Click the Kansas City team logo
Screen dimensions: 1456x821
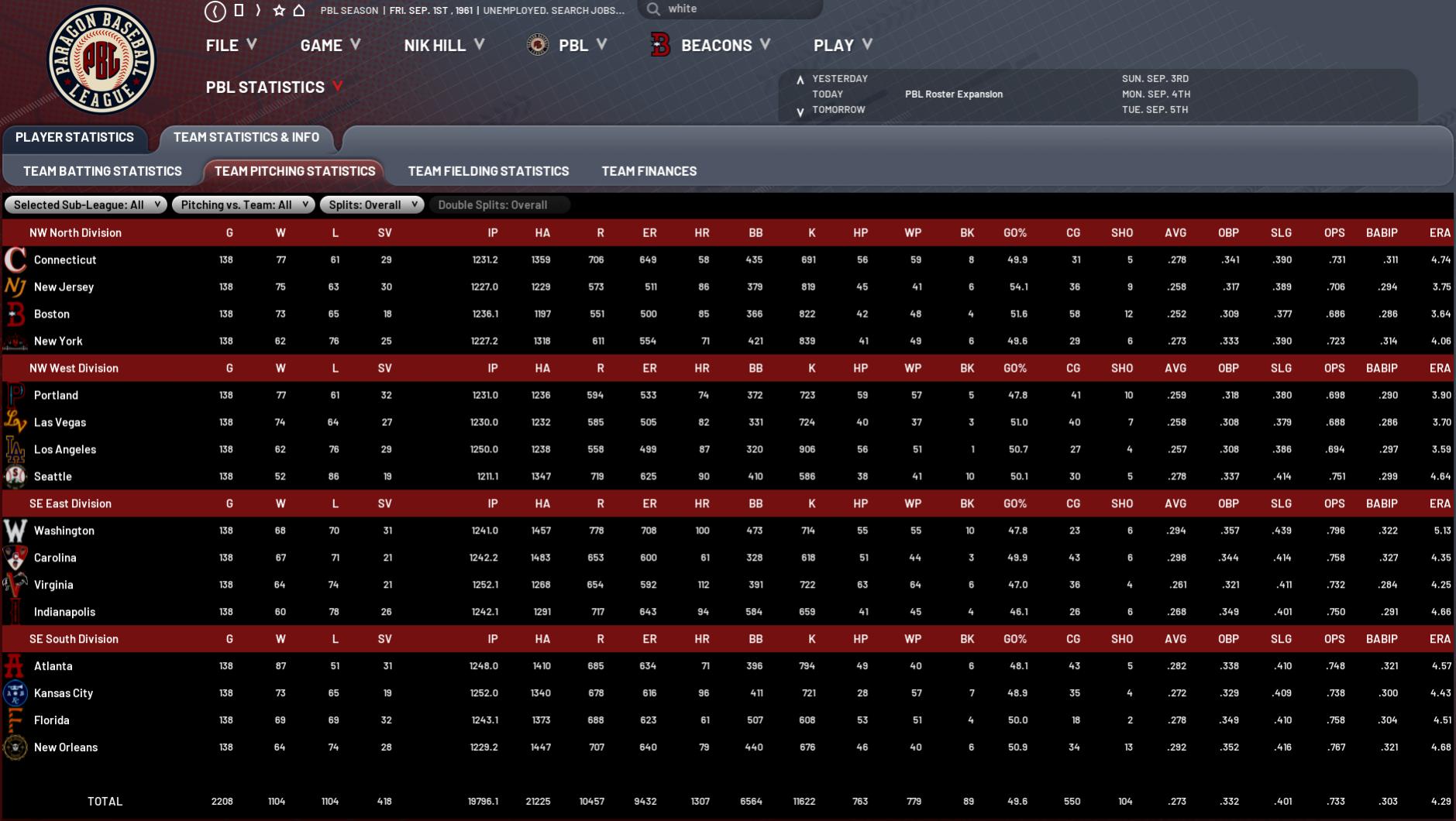point(15,693)
